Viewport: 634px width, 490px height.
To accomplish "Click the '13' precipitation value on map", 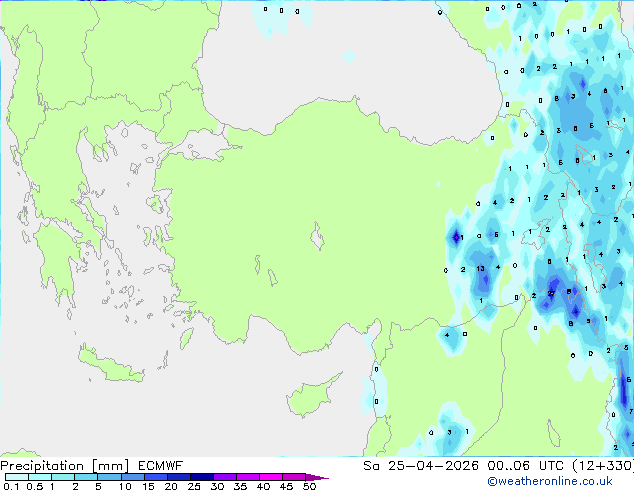I will click(480, 268).
